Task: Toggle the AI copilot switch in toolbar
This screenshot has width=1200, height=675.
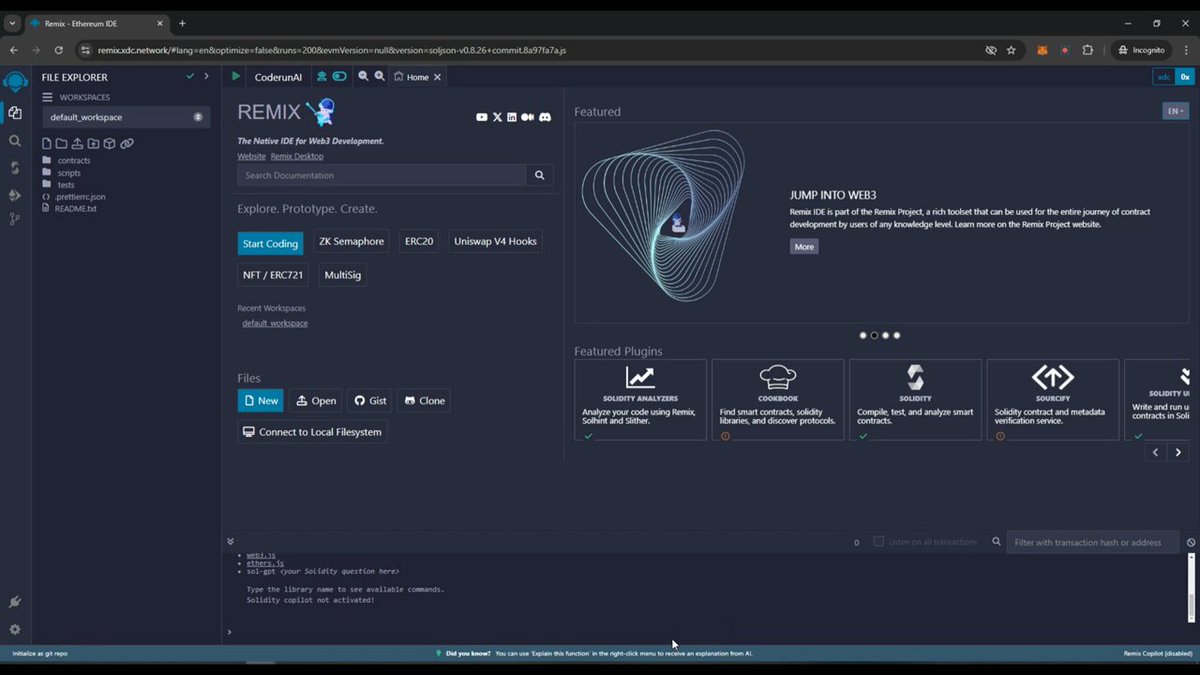Action: [x=340, y=76]
